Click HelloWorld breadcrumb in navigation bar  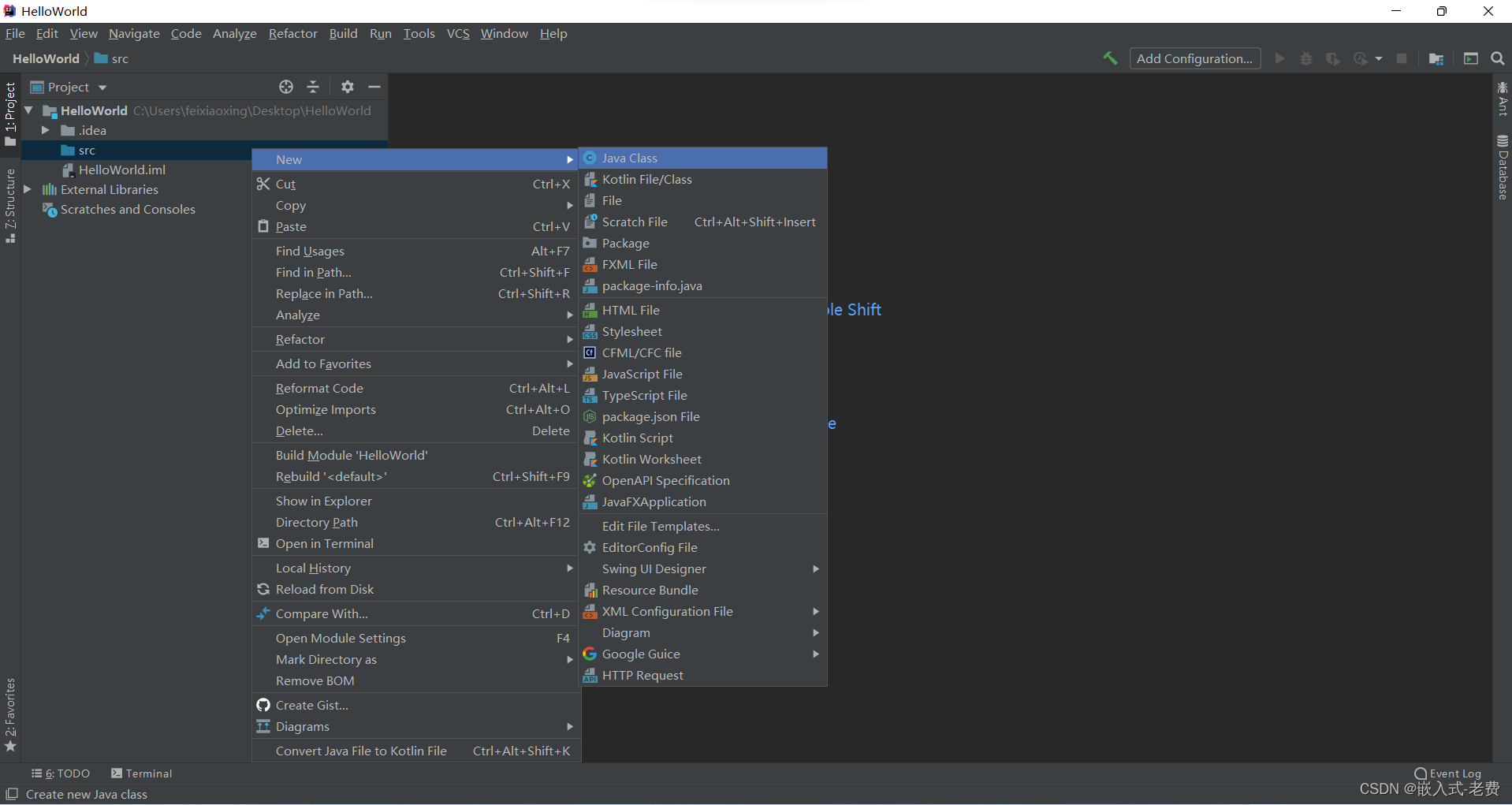tap(46, 58)
